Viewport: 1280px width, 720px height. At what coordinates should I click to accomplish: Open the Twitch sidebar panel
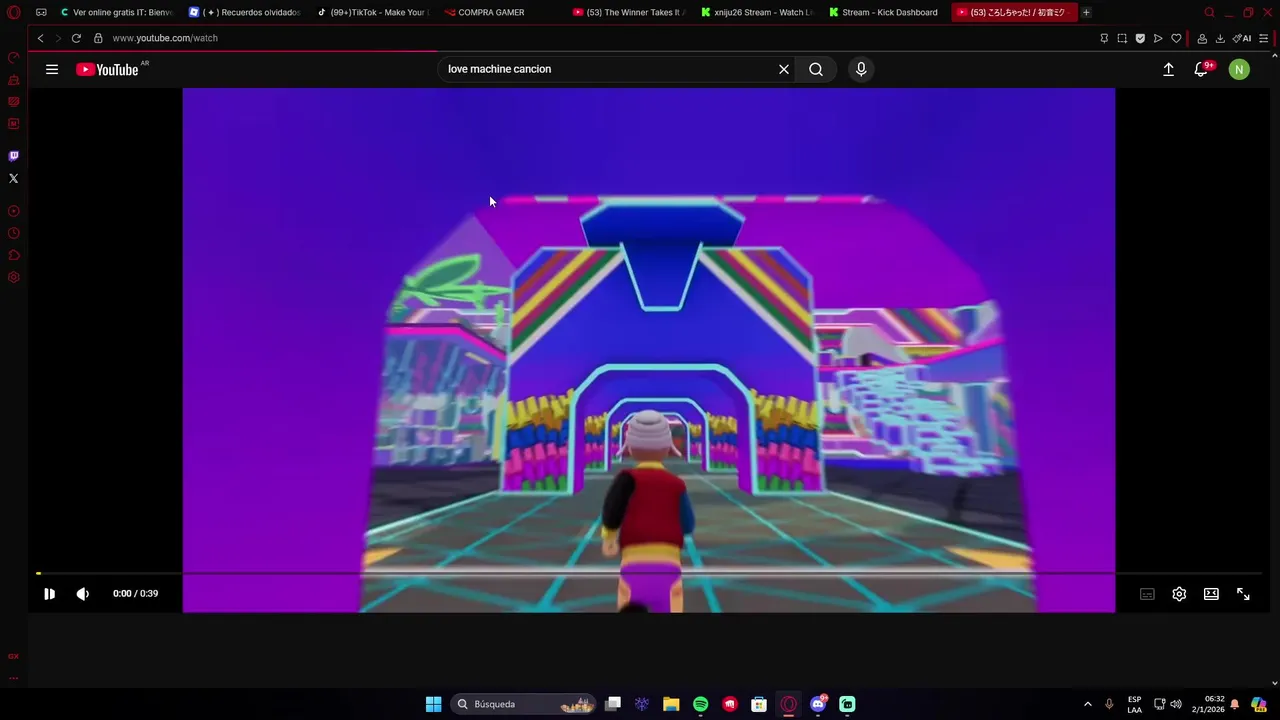14,156
